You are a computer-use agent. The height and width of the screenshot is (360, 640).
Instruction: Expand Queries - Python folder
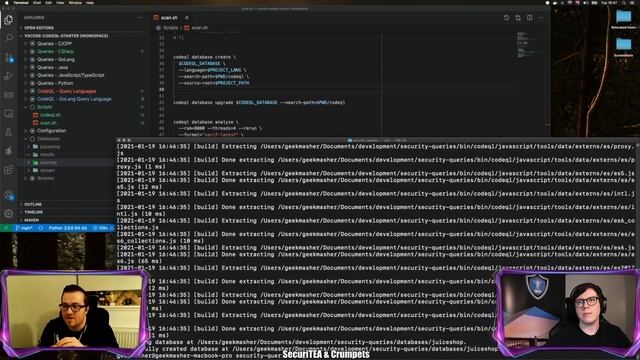(84, 83)
